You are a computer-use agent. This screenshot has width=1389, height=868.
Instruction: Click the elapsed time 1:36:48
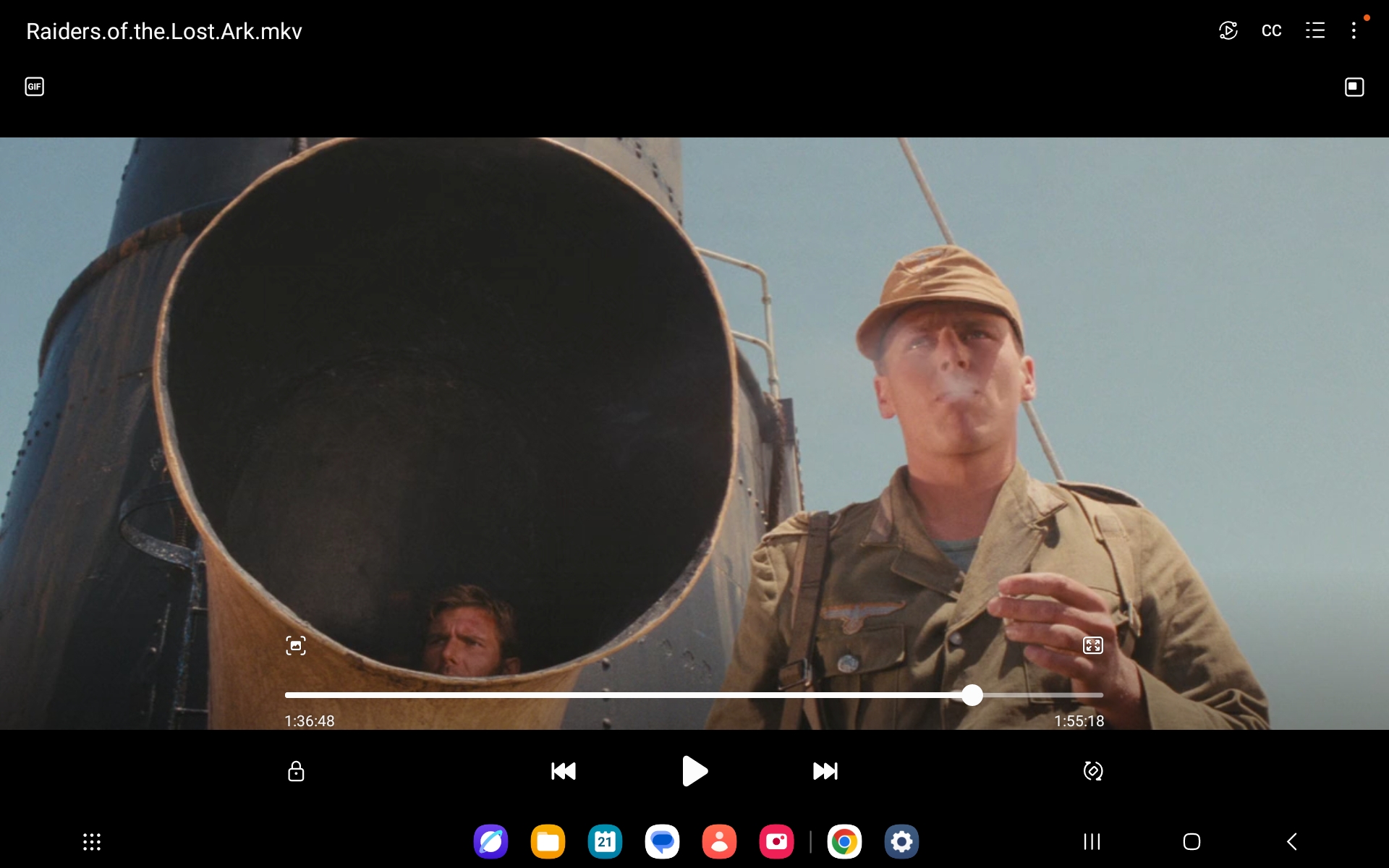(309, 721)
